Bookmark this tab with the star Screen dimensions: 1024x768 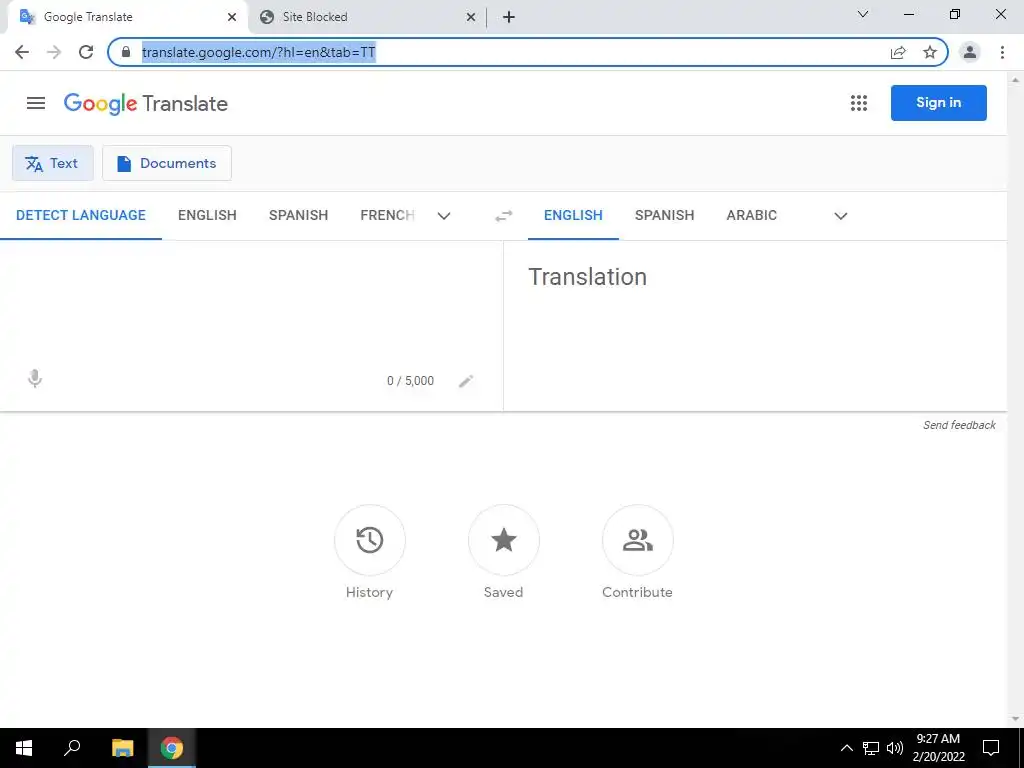point(930,52)
